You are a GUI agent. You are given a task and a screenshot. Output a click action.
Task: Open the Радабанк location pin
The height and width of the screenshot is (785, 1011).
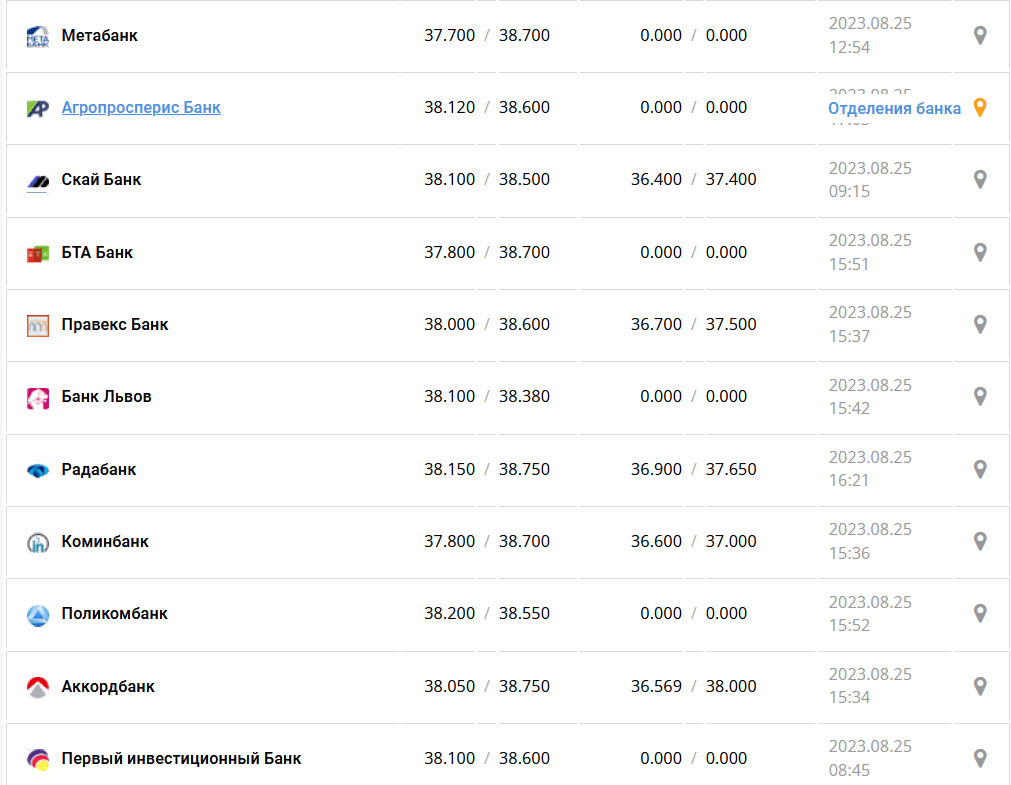[x=980, y=470]
